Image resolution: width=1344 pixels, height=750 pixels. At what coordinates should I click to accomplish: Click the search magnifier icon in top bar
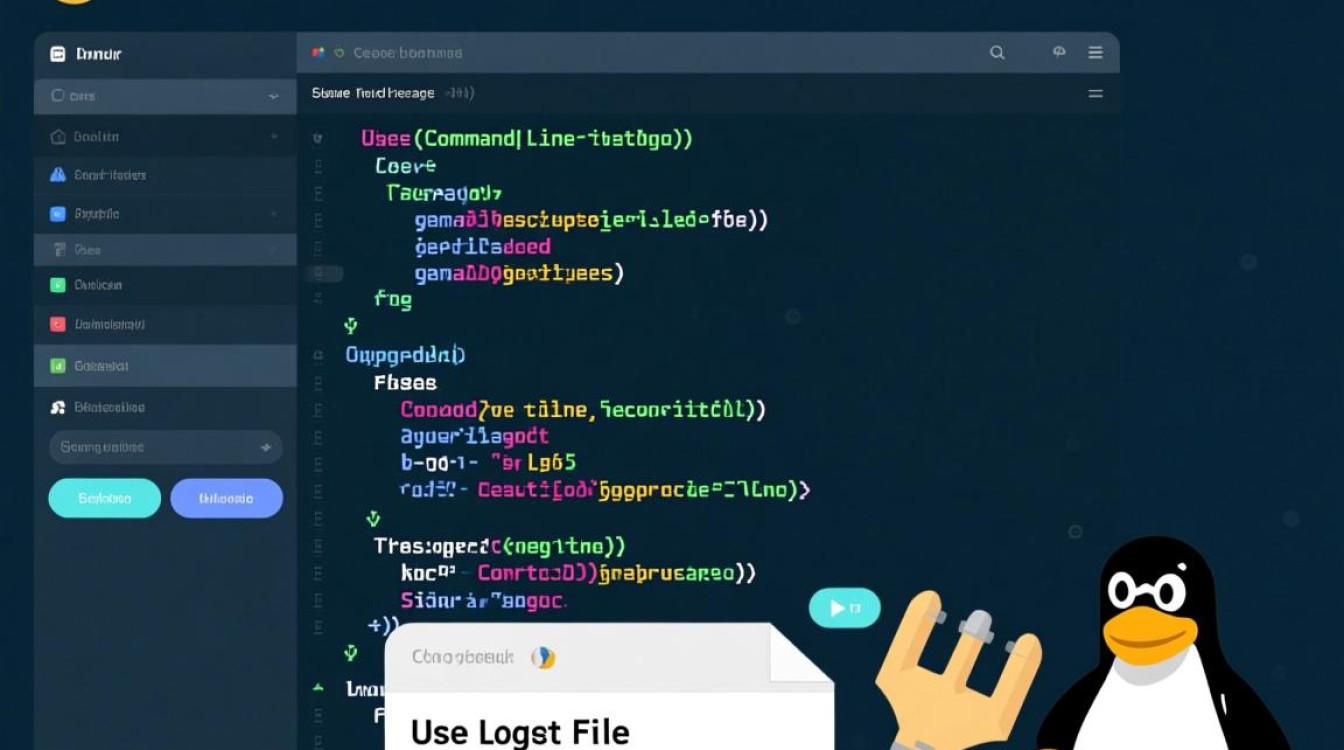click(997, 53)
